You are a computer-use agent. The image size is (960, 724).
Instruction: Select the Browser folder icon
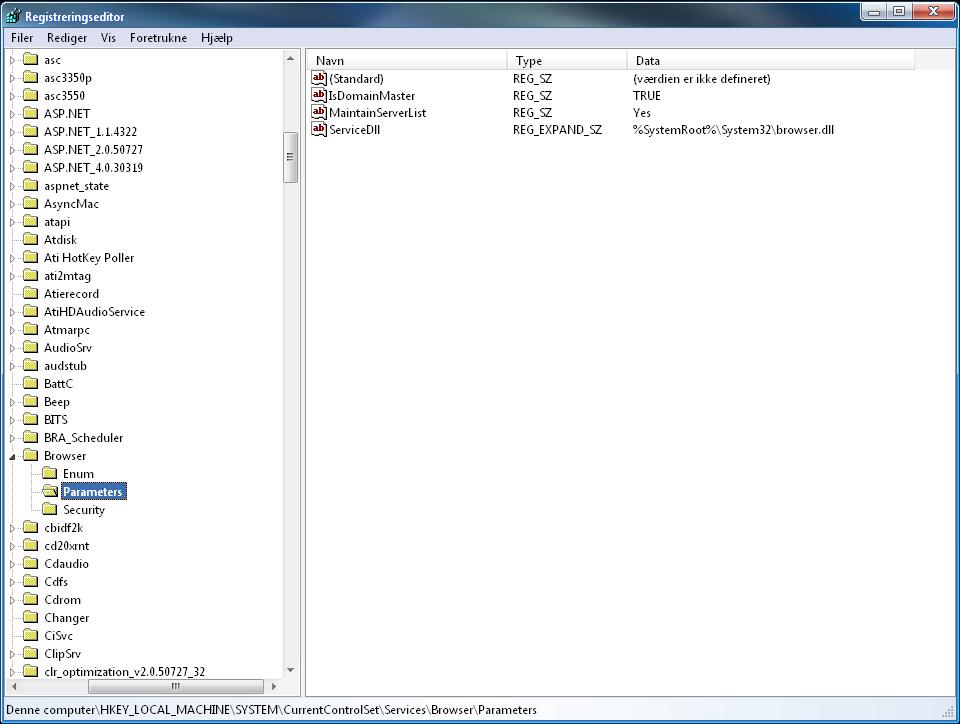[x=30, y=455]
